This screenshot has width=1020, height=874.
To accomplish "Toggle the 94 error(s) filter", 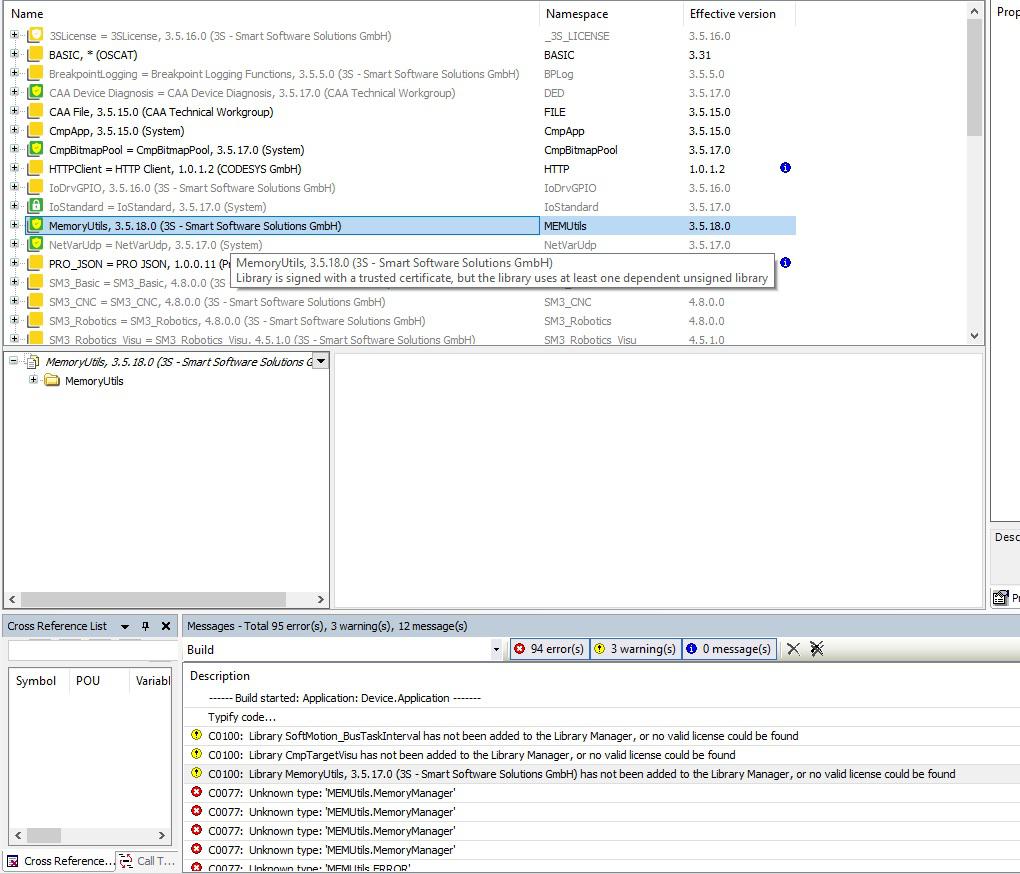I will coord(549,649).
